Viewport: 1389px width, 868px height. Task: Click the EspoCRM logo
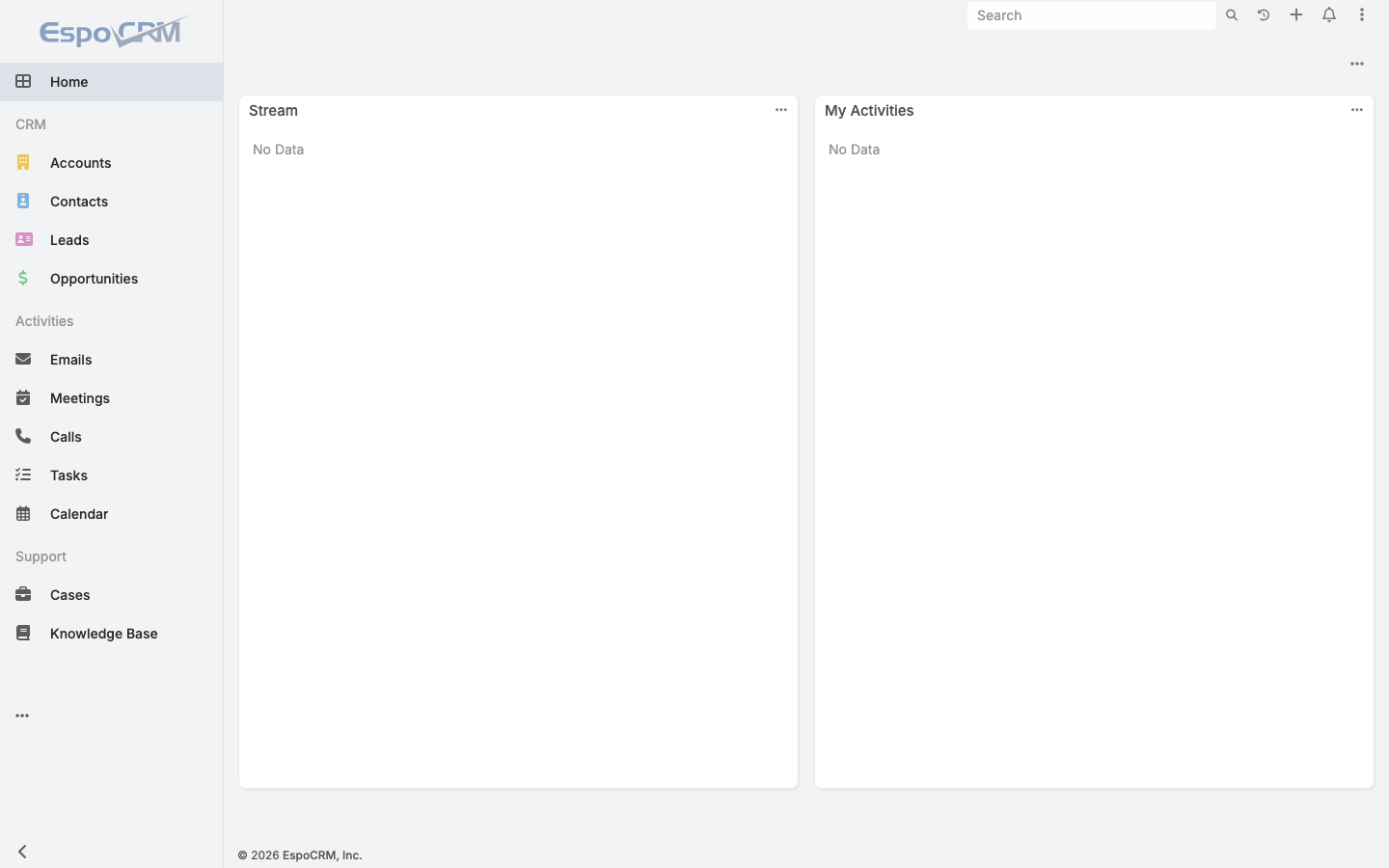pyautogui.click(x=114, y=32)
